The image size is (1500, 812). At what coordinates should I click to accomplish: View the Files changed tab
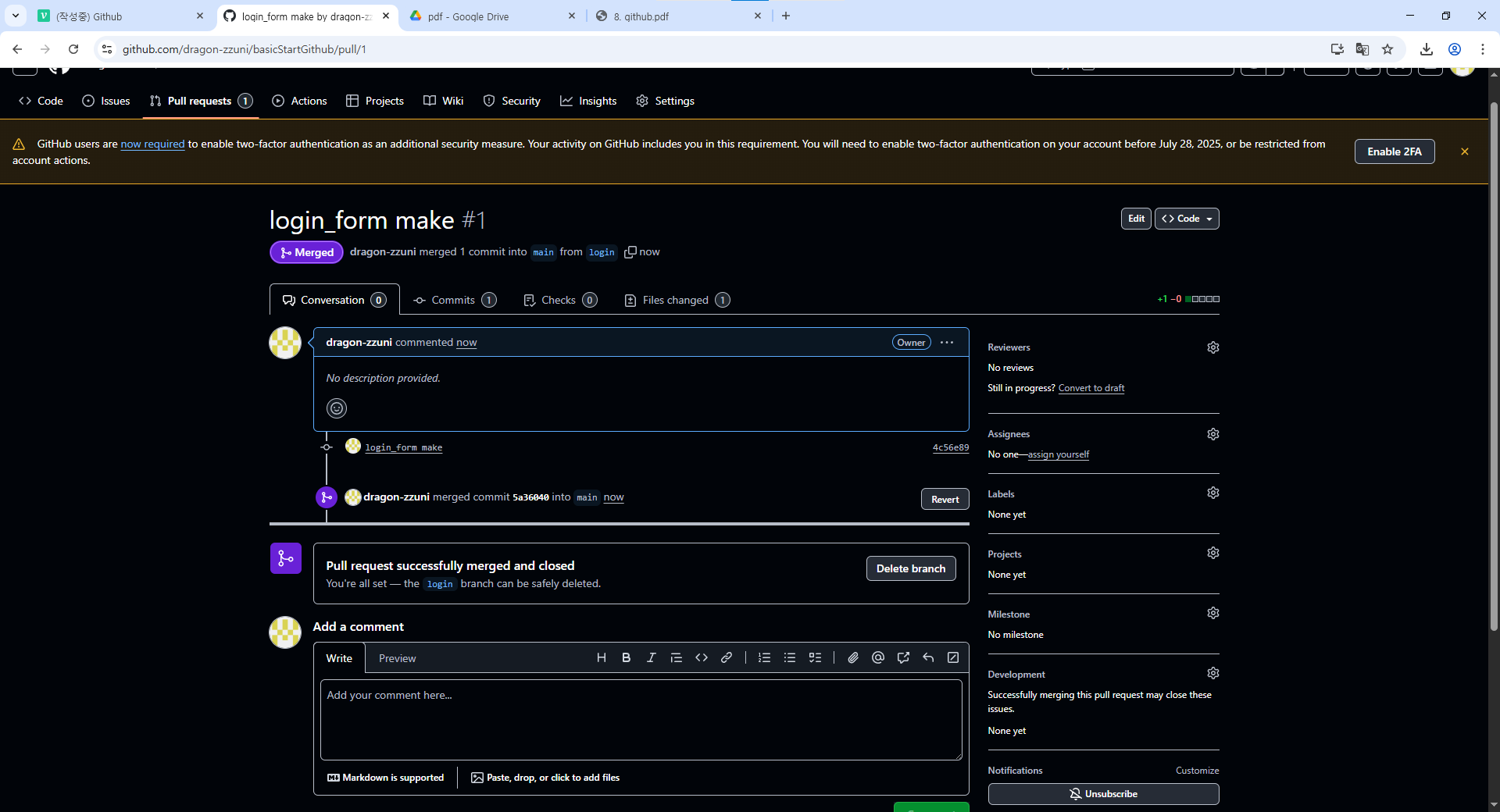point(677,300)
